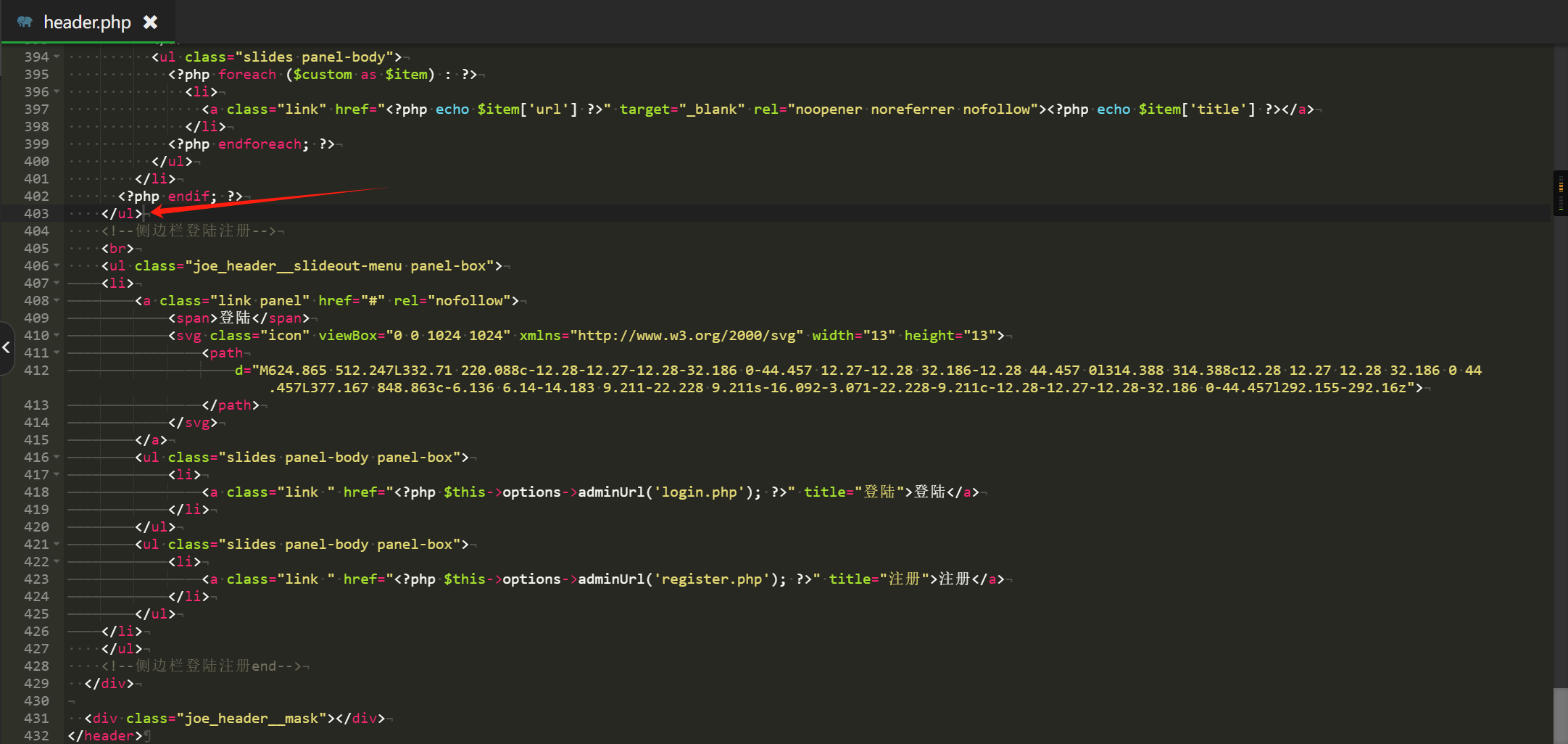Click the '登陆' span text on line 409

pos(234,318)
